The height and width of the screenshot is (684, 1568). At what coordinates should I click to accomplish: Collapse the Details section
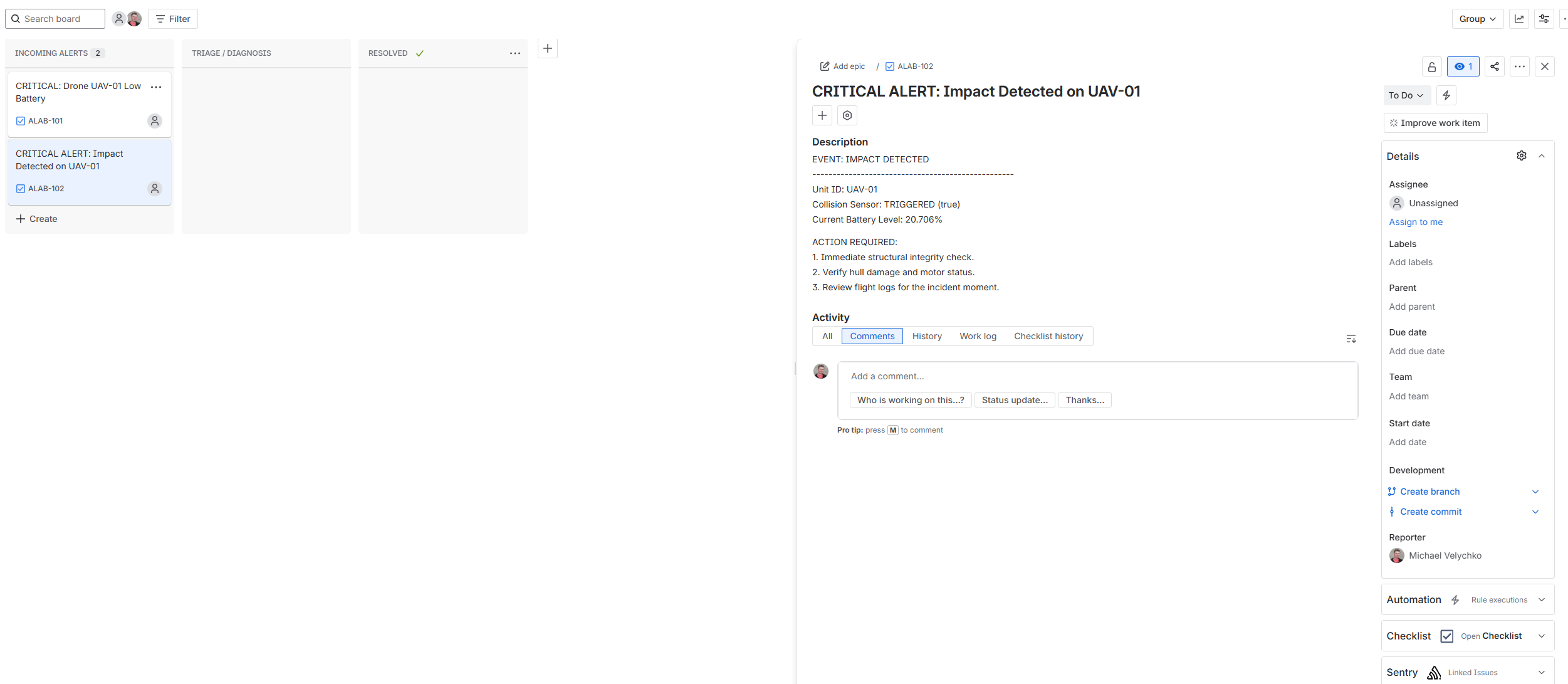[1542, 156]
